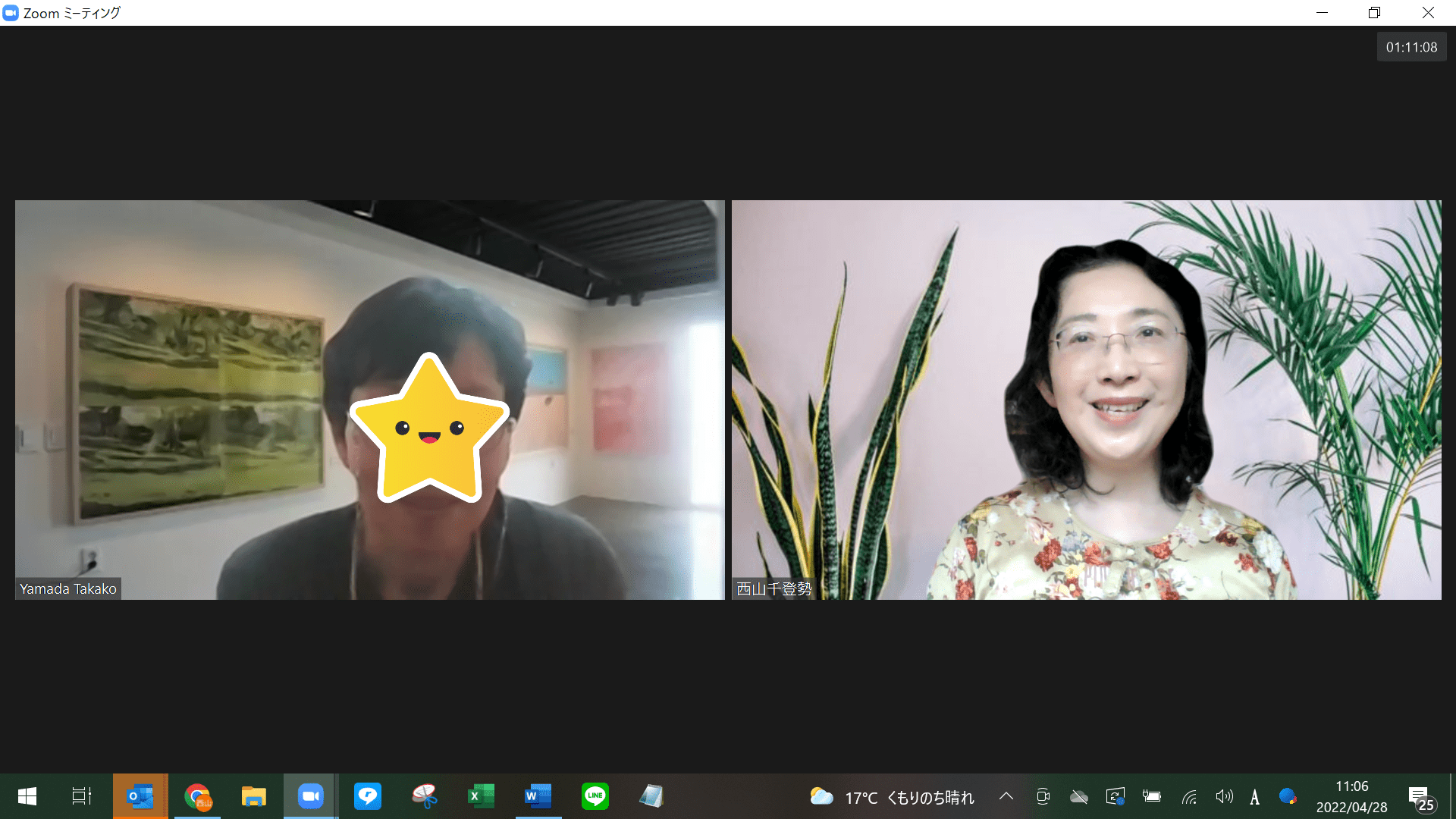The image size is (1456, 819).
Task: Switch to Google Chrome in taskbar
Action: tap(198, 796)
